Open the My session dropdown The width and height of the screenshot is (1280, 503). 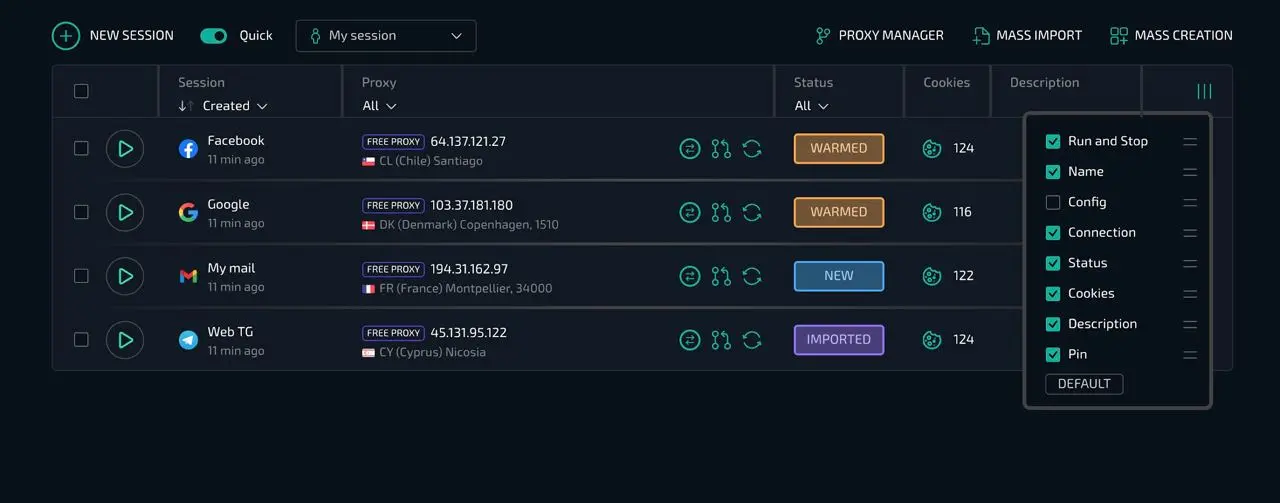pyautogui.click(x=386, y=36)
